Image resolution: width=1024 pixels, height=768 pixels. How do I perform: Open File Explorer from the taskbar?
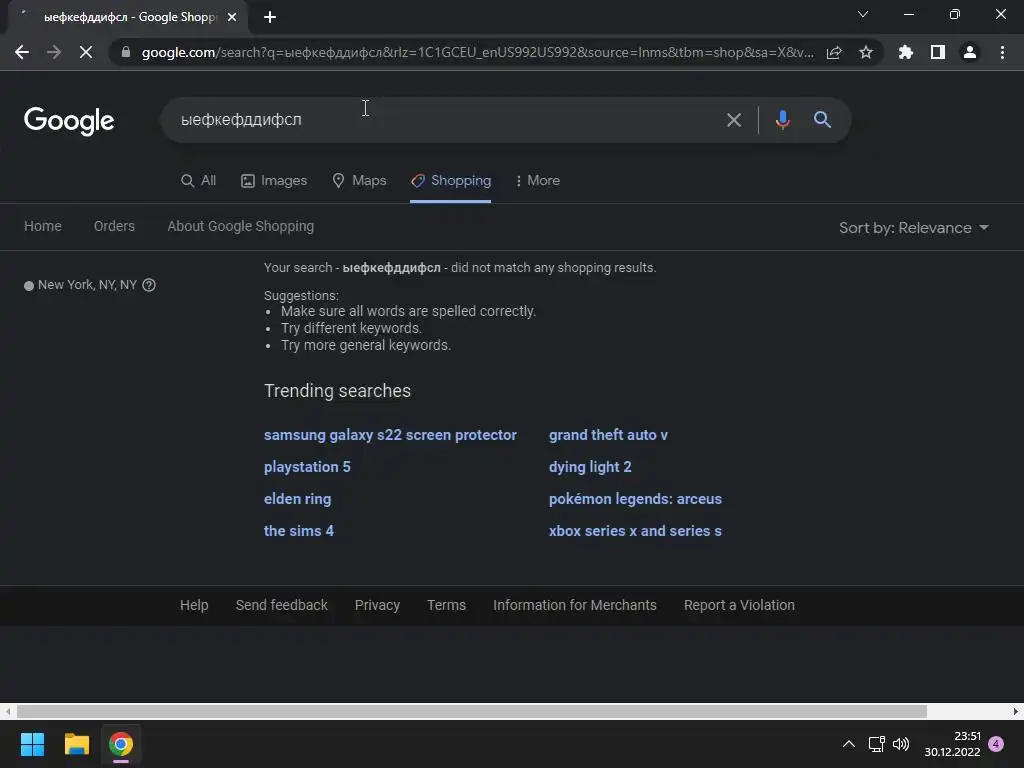pos(76,744)
